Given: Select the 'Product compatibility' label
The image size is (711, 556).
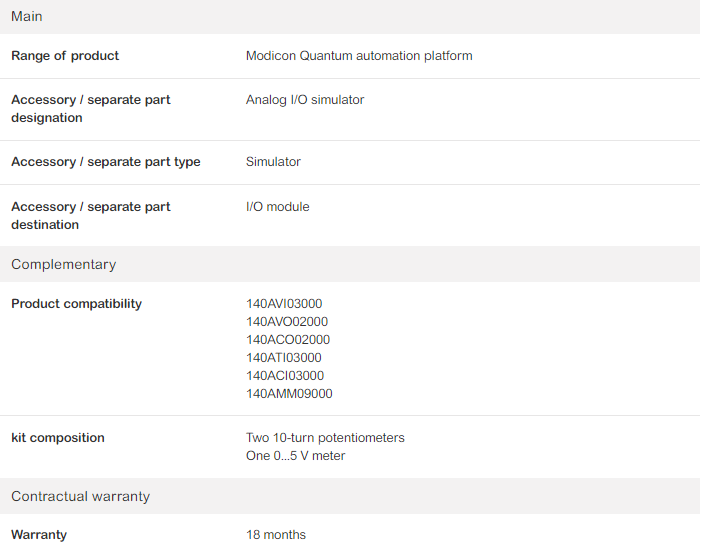Looking at the screenshot, I should click(76, 304).
